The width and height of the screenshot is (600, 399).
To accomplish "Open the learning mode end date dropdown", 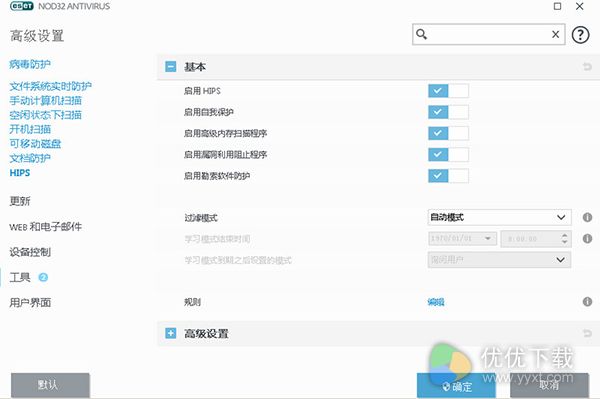I will click(462, 239).
